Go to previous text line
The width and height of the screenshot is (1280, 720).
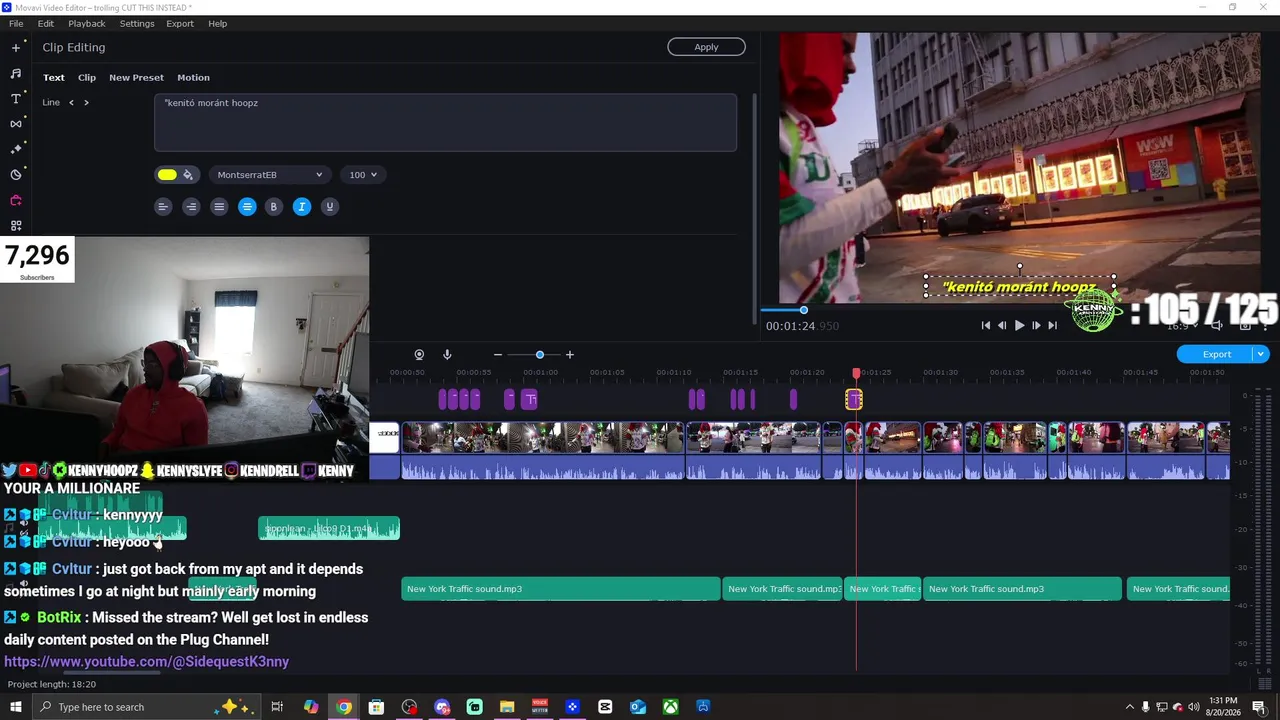click(x=71, y=102)
